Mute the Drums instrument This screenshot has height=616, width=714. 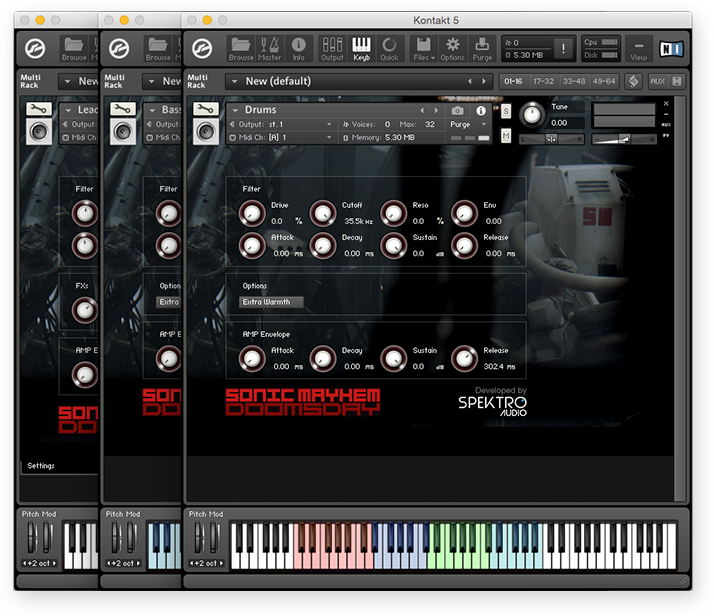pyautogui.click(x=506, y=135)
